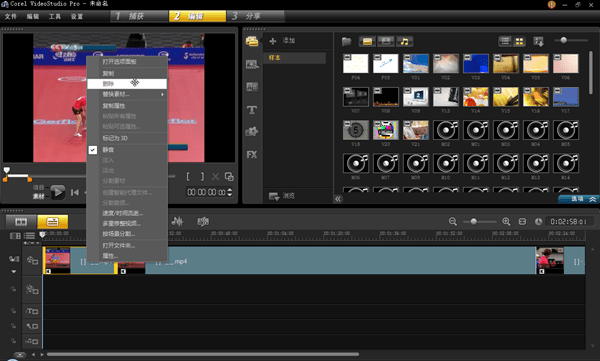
Task: Switch to storyboard view
Action: [21, 221]
